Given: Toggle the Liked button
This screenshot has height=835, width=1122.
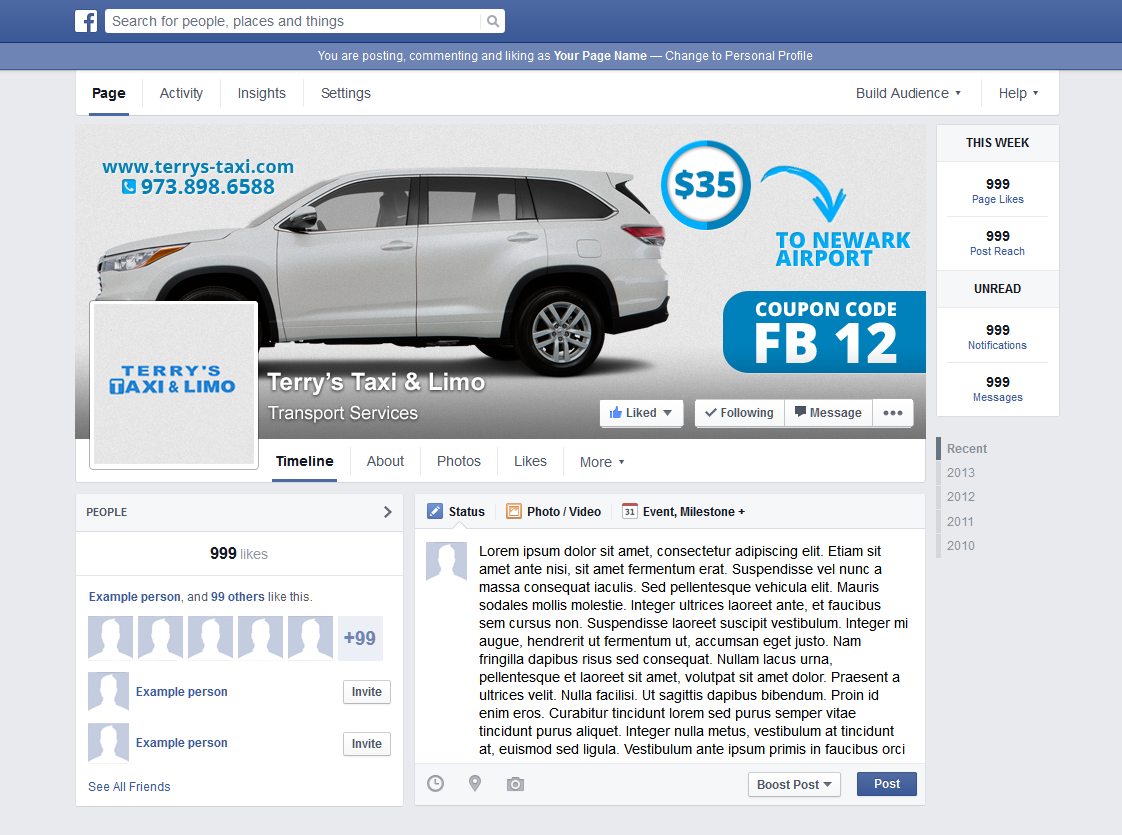Looking at the screenshot, I should [x=640, y=413].
